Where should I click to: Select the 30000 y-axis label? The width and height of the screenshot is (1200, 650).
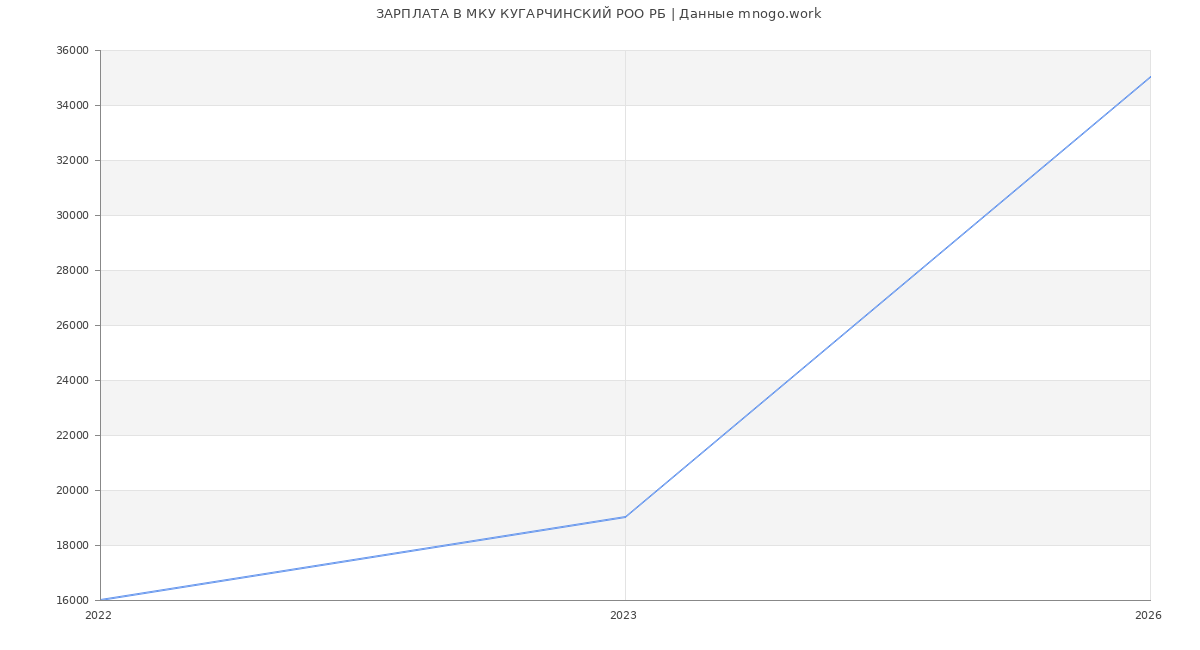coord(74,216)
